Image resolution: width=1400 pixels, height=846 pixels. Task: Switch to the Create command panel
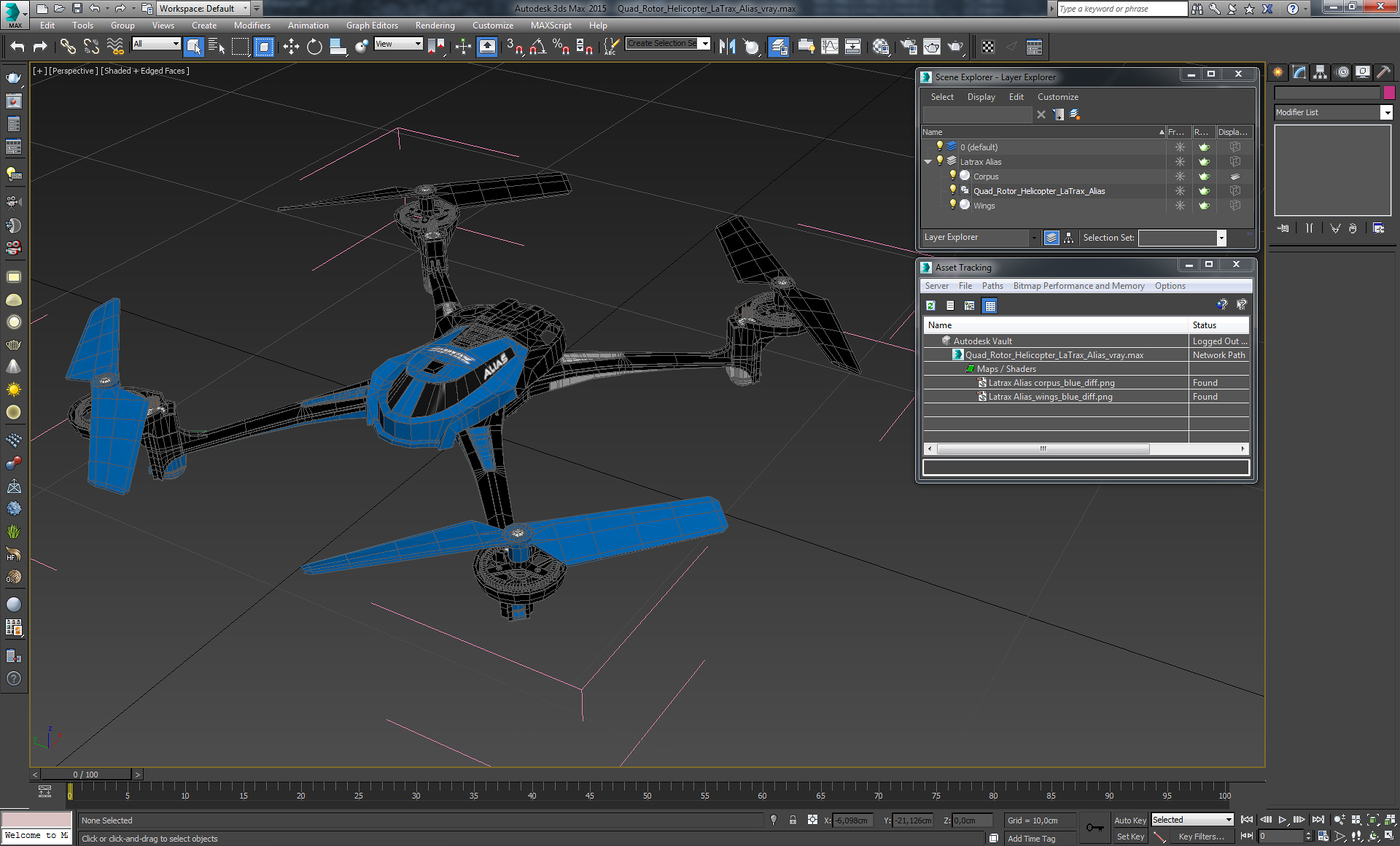pyautogui.click(x=1277, y=72)
